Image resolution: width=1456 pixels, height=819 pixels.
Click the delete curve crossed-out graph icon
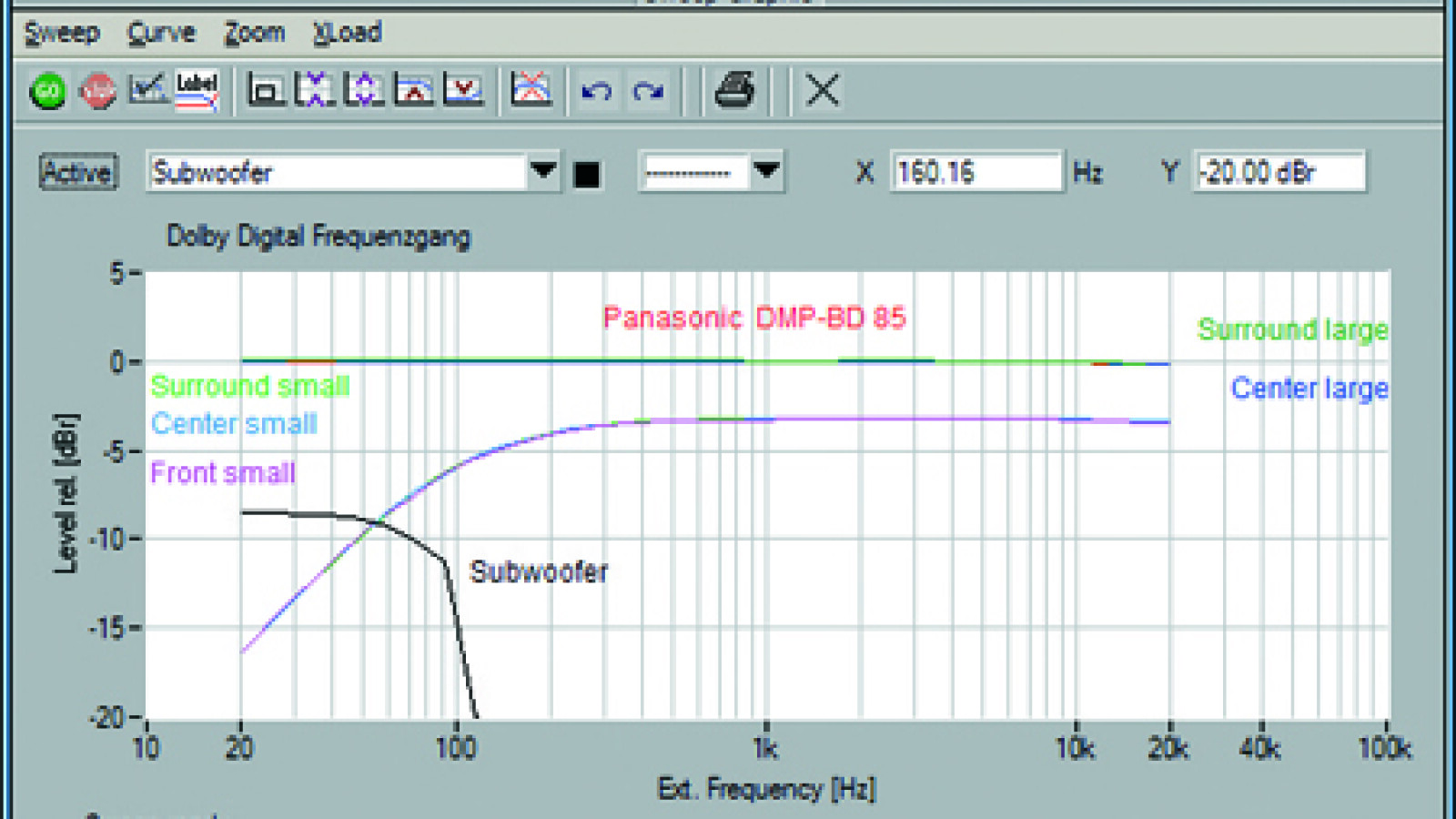531,91
